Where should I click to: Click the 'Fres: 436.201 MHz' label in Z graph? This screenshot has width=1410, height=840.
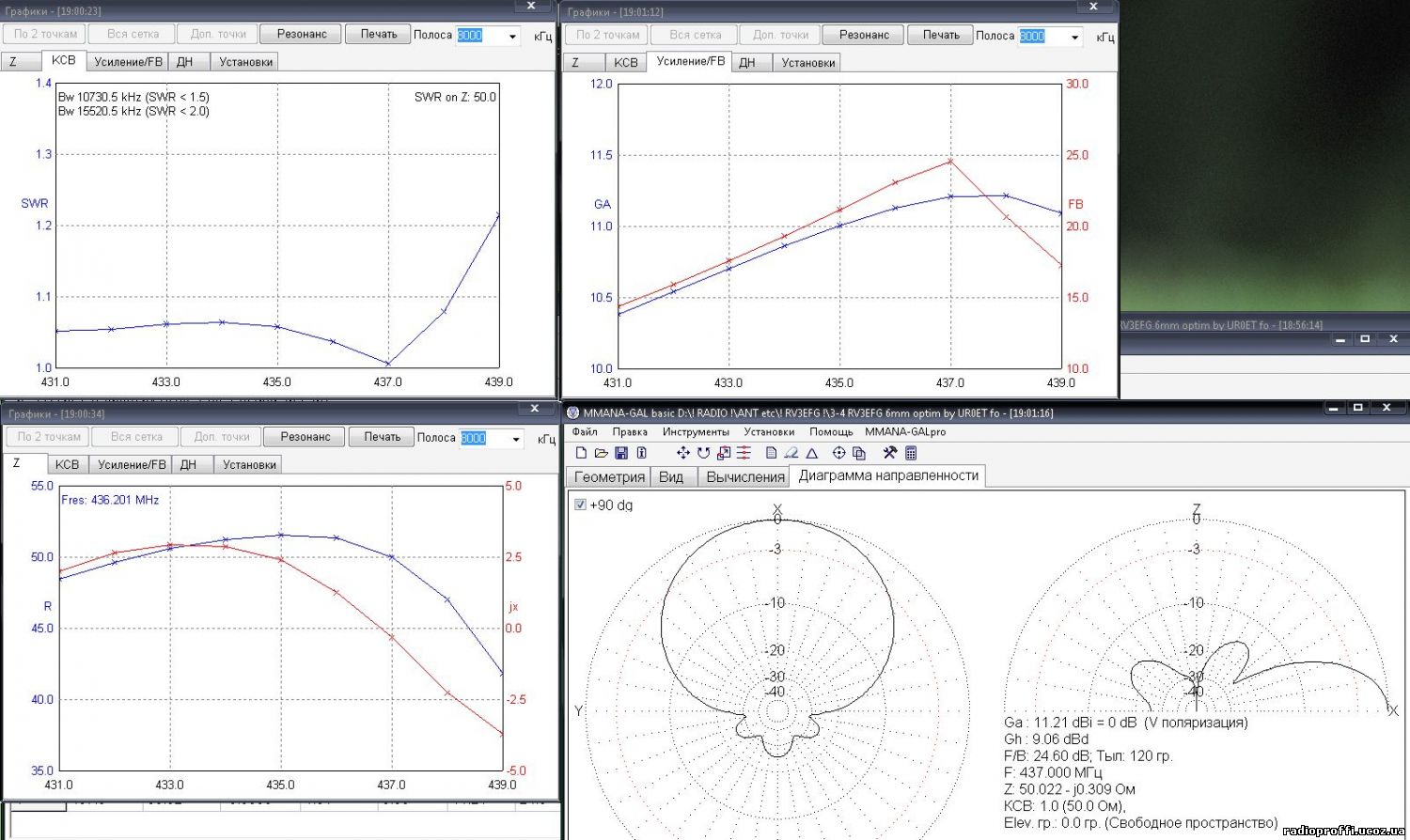coord(110,500)
